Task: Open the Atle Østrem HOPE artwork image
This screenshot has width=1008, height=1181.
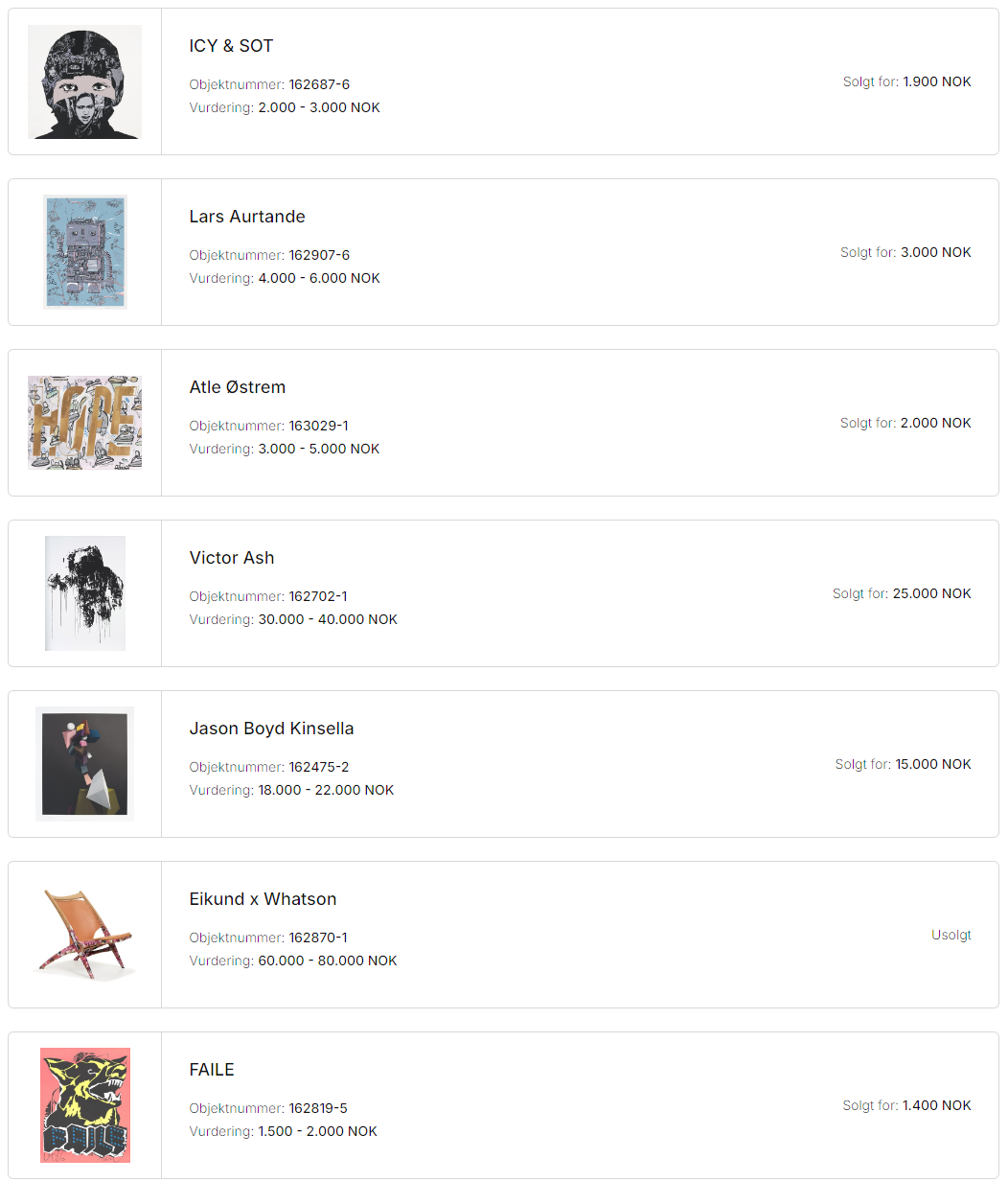Action: click(84, 423)
